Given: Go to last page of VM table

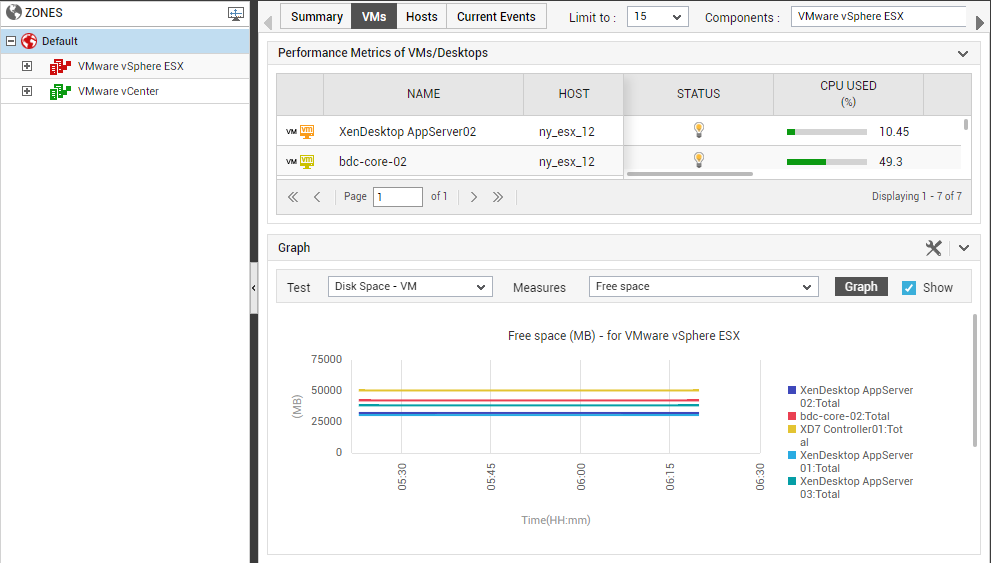Looking at the screenshot, I should click(x=498, y=197).
